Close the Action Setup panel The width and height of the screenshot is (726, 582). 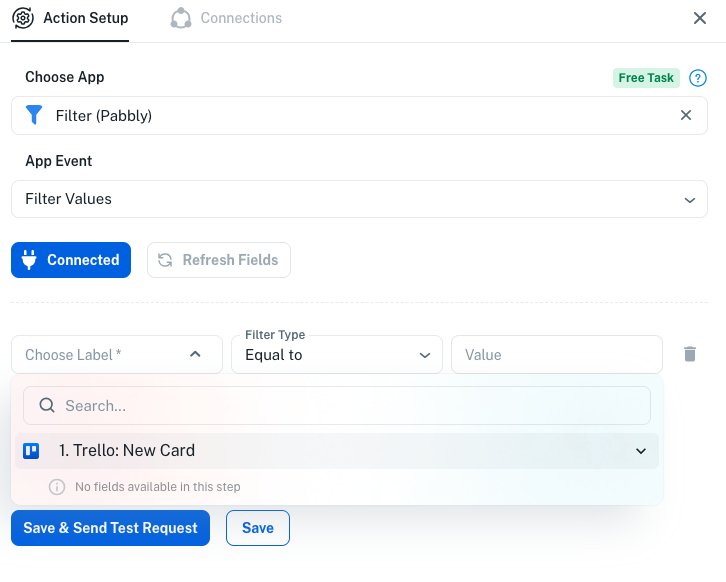tap(700, 18)
